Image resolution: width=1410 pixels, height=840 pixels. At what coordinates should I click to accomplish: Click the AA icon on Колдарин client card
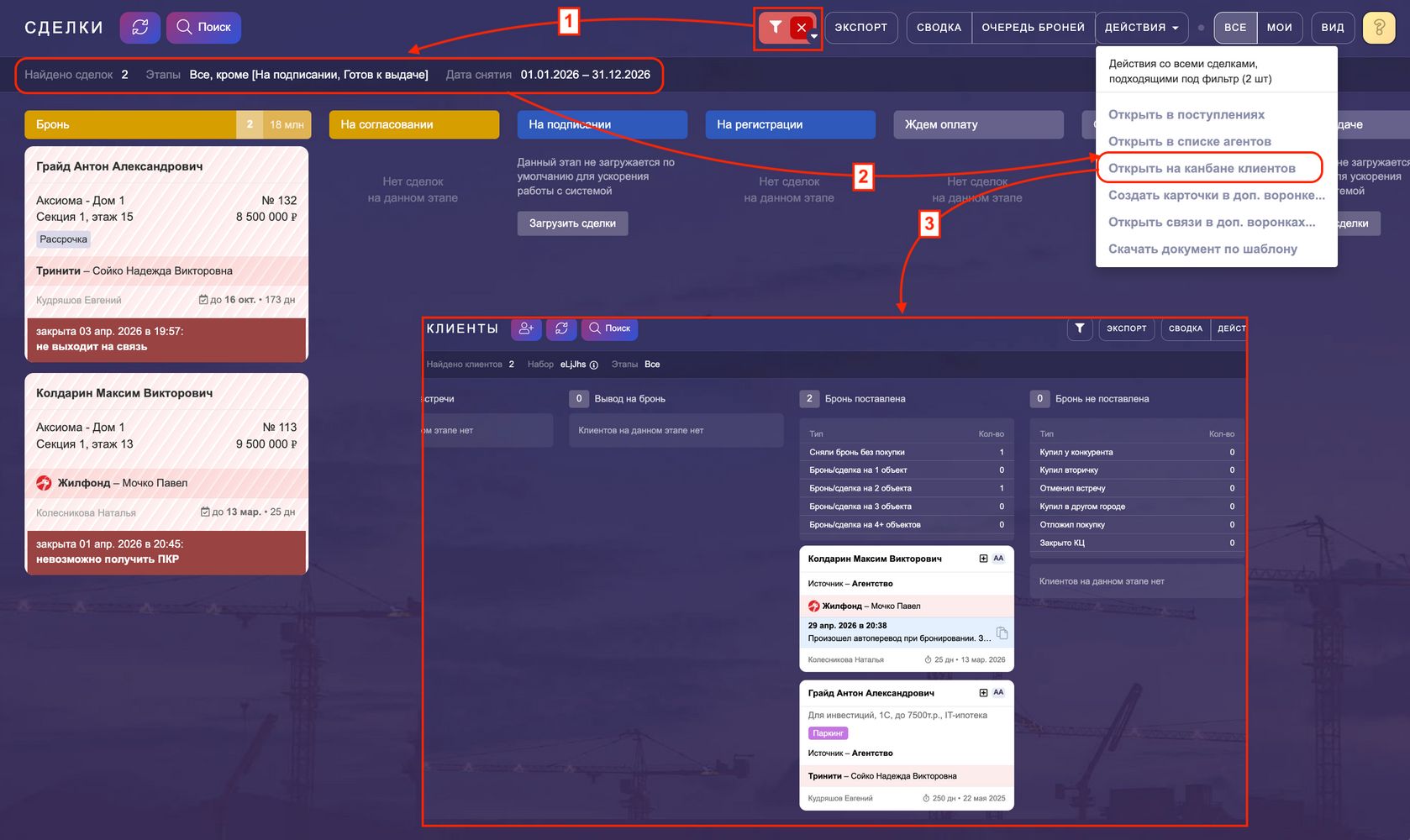[x=998, y=559]
